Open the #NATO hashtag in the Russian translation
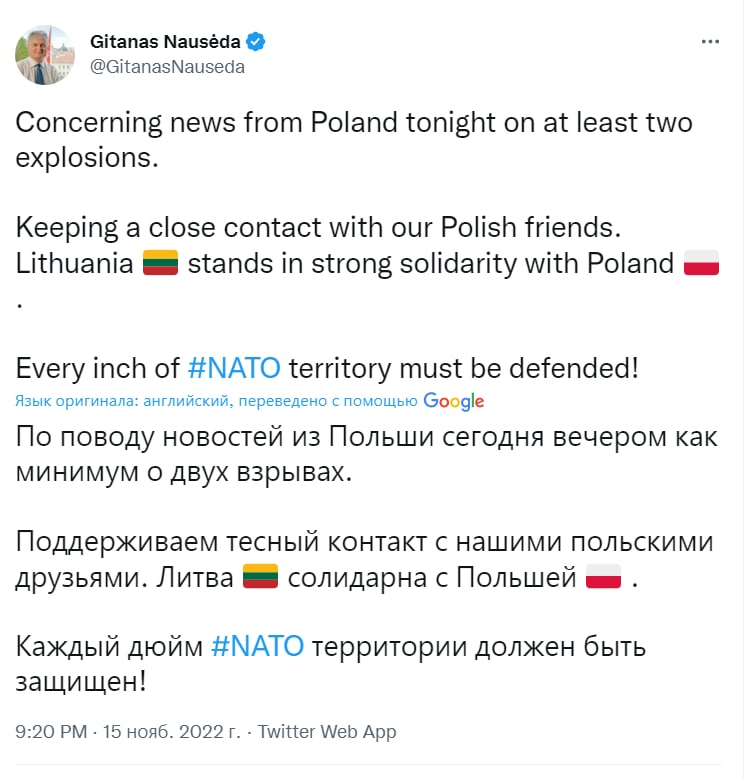This screenshot has width=744, height=779. click(258, 646)
